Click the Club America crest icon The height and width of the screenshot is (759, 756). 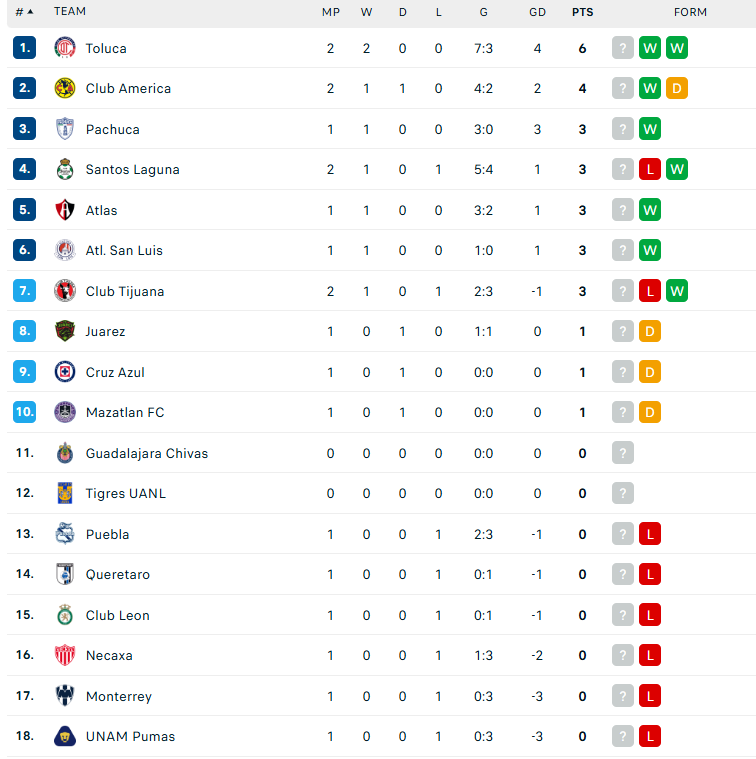pyautogui.click(x=65, y=88)
